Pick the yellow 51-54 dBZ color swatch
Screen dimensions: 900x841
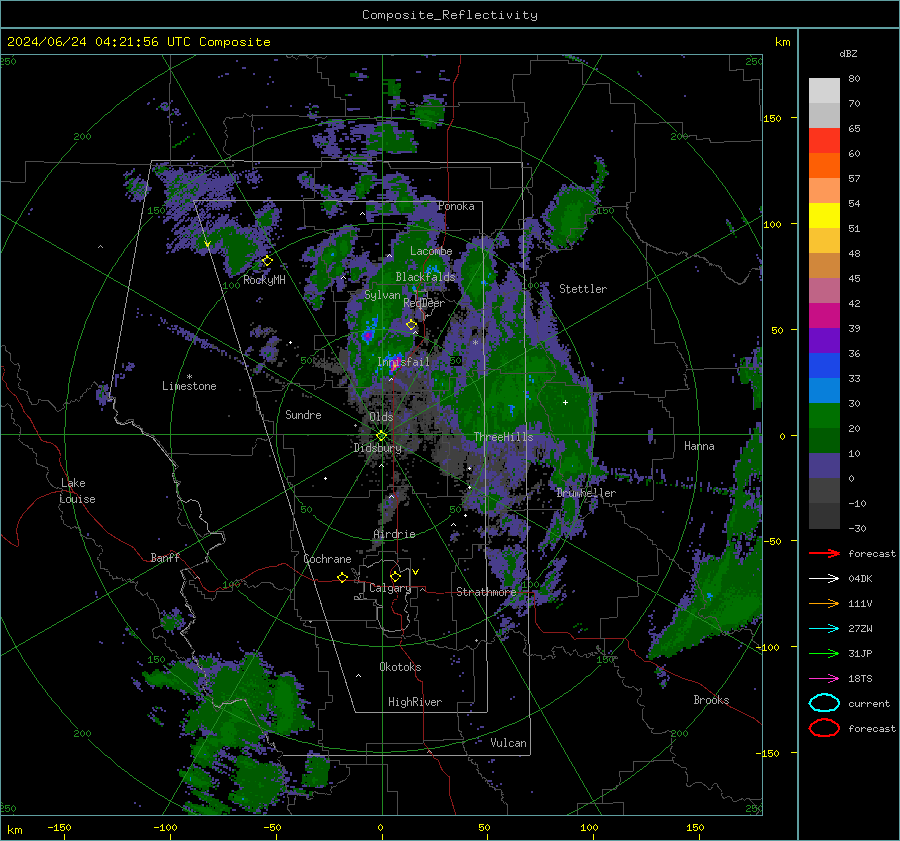click(x=824, y=216)
